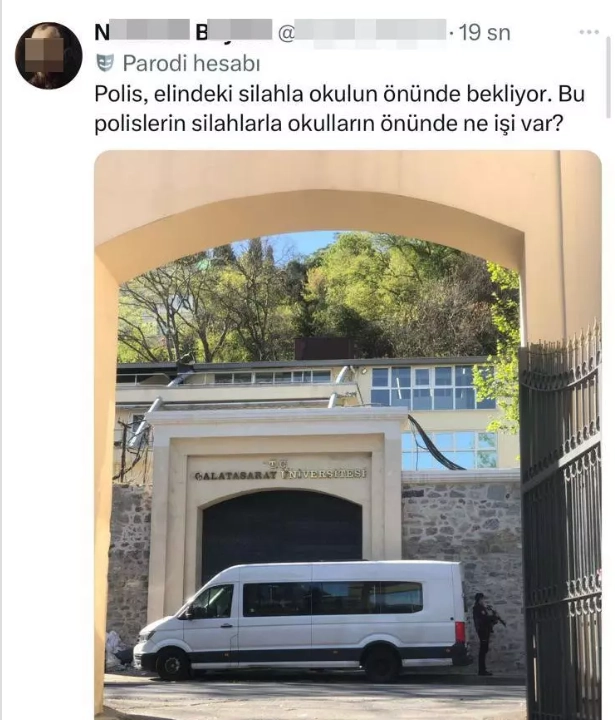615x720 pixels.
Task: Click the 'Parodi hesabı' label
Action: coord(191,63)
